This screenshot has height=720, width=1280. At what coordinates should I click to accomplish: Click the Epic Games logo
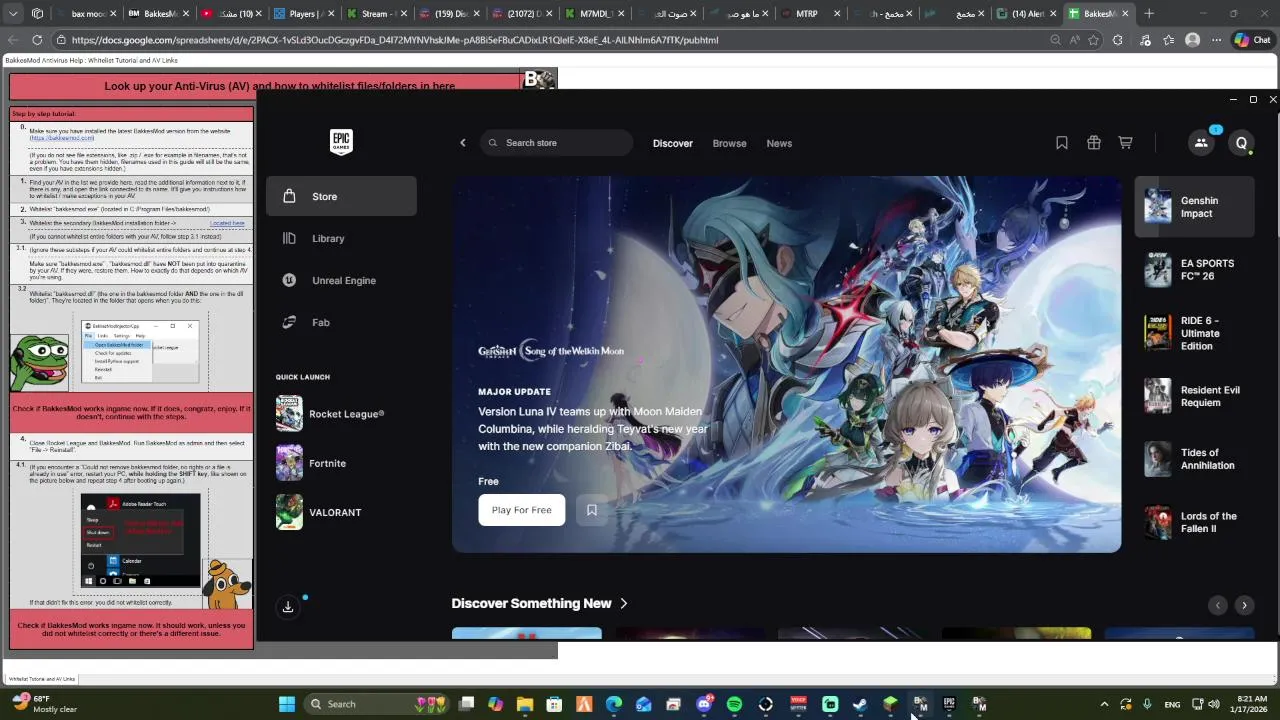coord(341,142)
